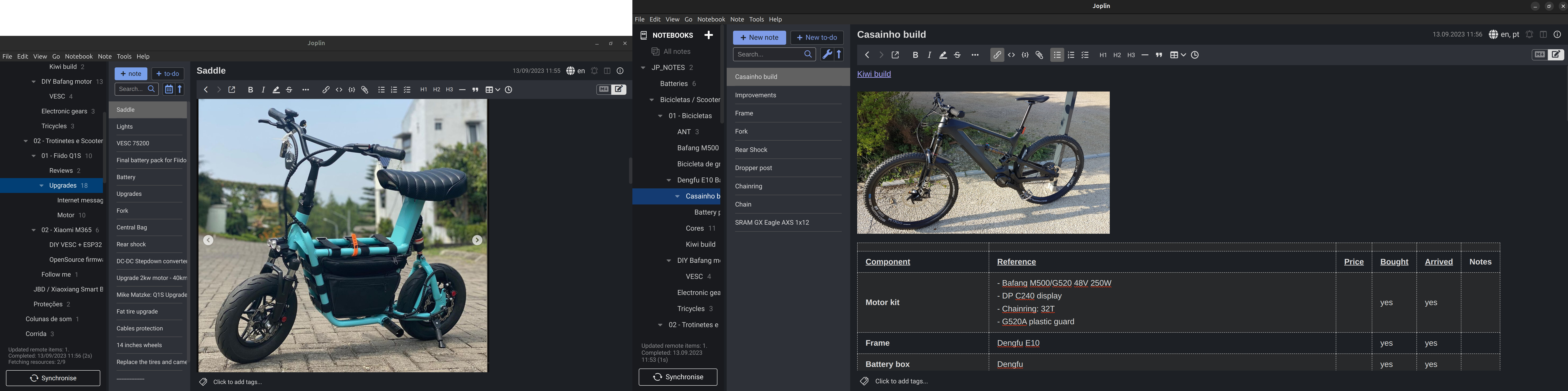Click Synchronise button in left window
This screenshot has height=391, width=1568.
[x=53, y=378]
